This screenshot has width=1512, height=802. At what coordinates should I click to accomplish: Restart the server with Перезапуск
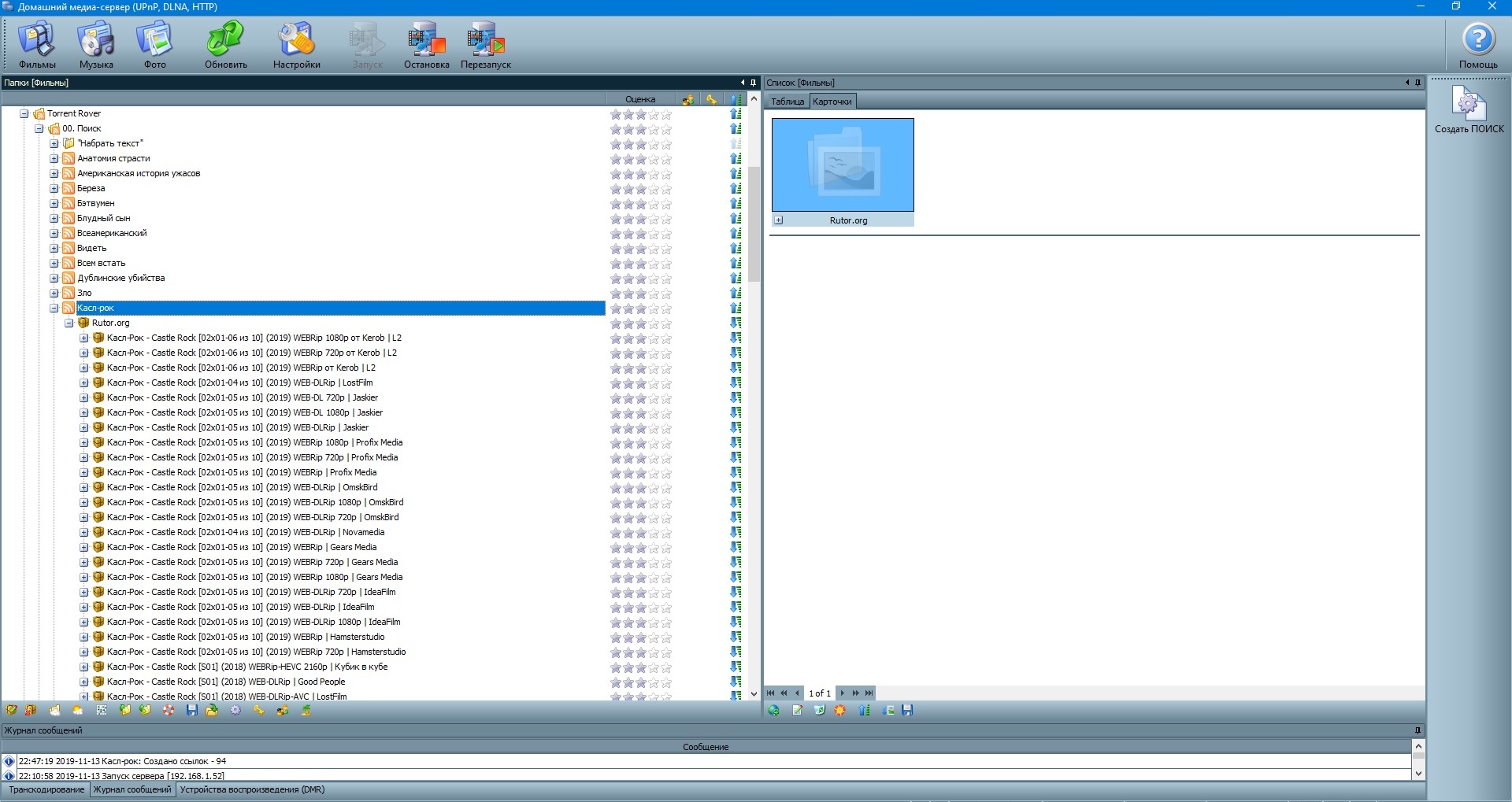(485, 45)
